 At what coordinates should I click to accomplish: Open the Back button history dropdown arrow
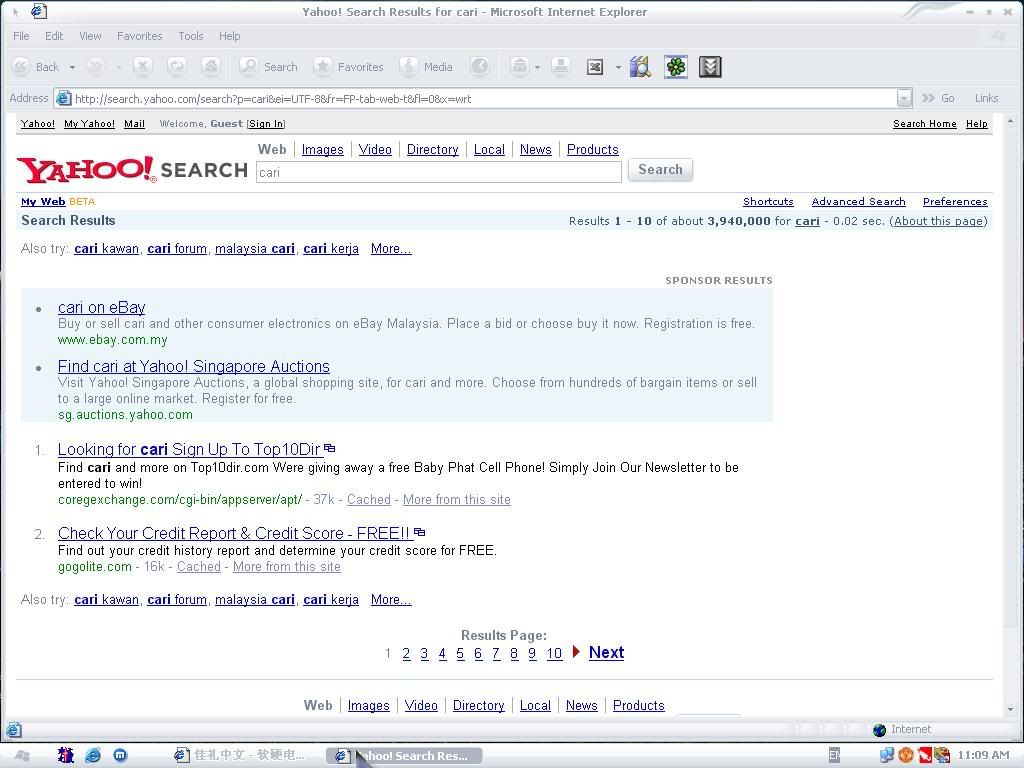[x=72, y=67]
